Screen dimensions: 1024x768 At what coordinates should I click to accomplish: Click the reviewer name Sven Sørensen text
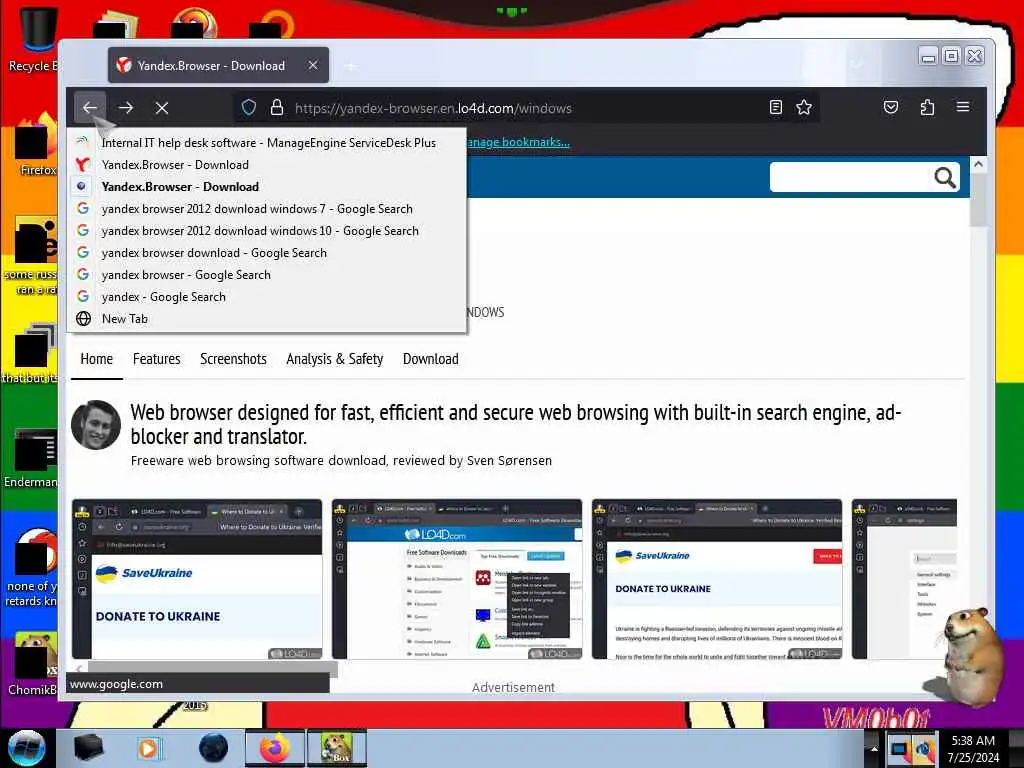509,460
